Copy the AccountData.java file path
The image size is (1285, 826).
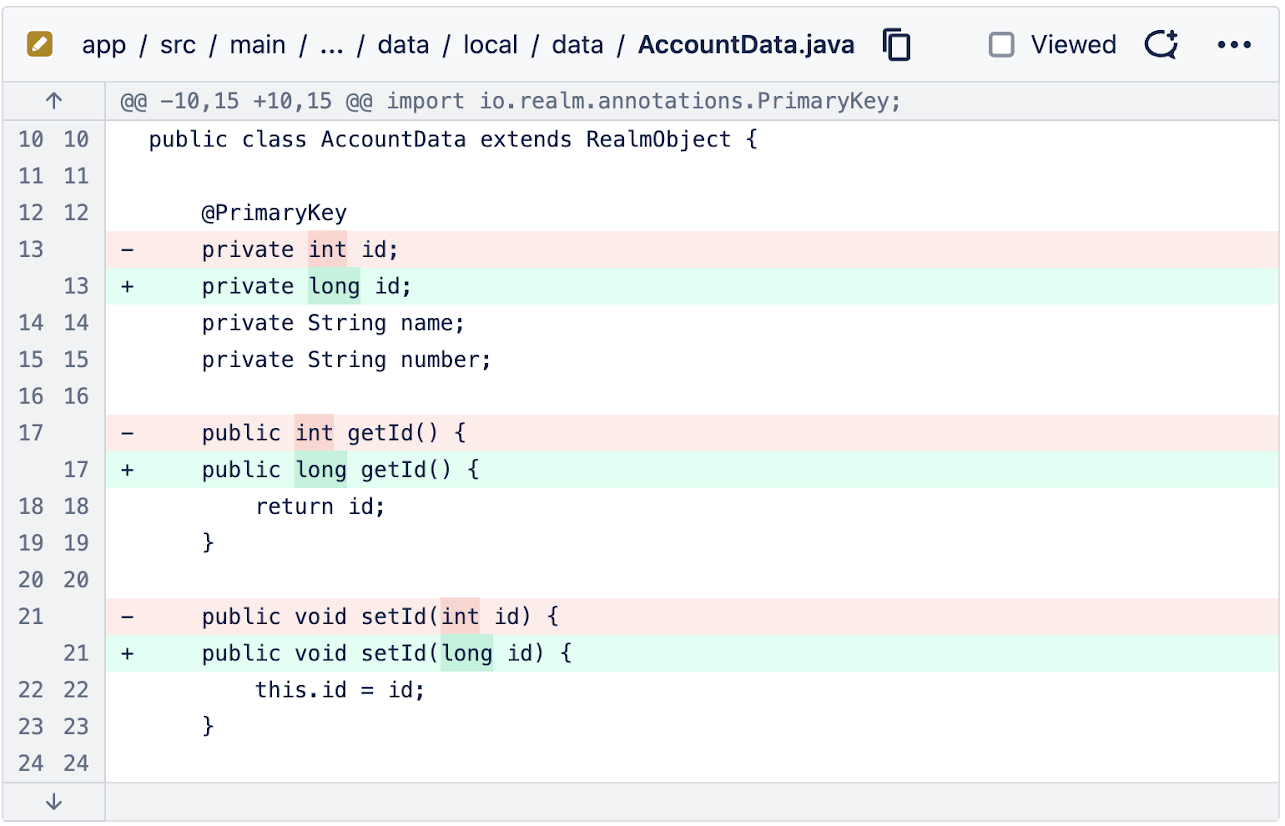pos(897,45)
